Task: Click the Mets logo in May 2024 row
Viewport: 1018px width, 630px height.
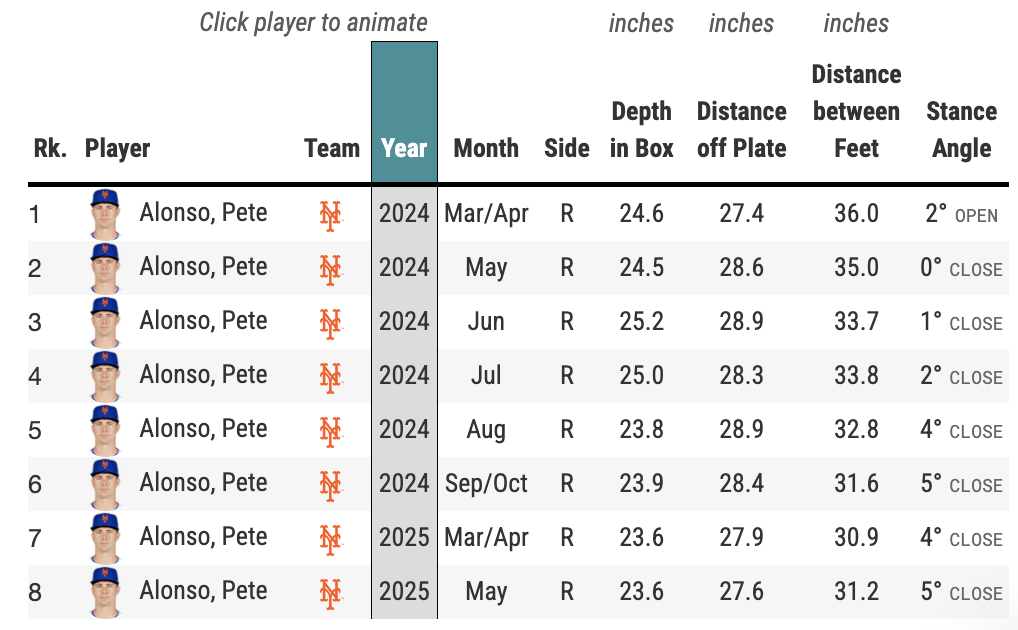Action: pyautogui.click(x=330, y=268)
